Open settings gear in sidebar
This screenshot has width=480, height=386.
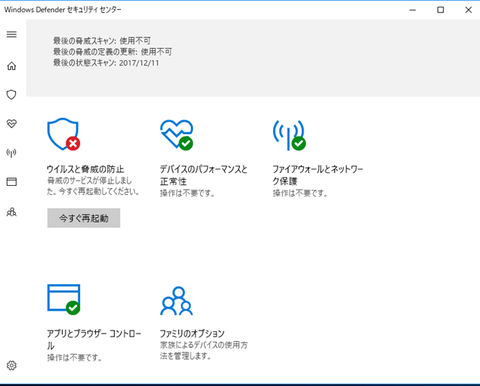click(x=12, y=365)
